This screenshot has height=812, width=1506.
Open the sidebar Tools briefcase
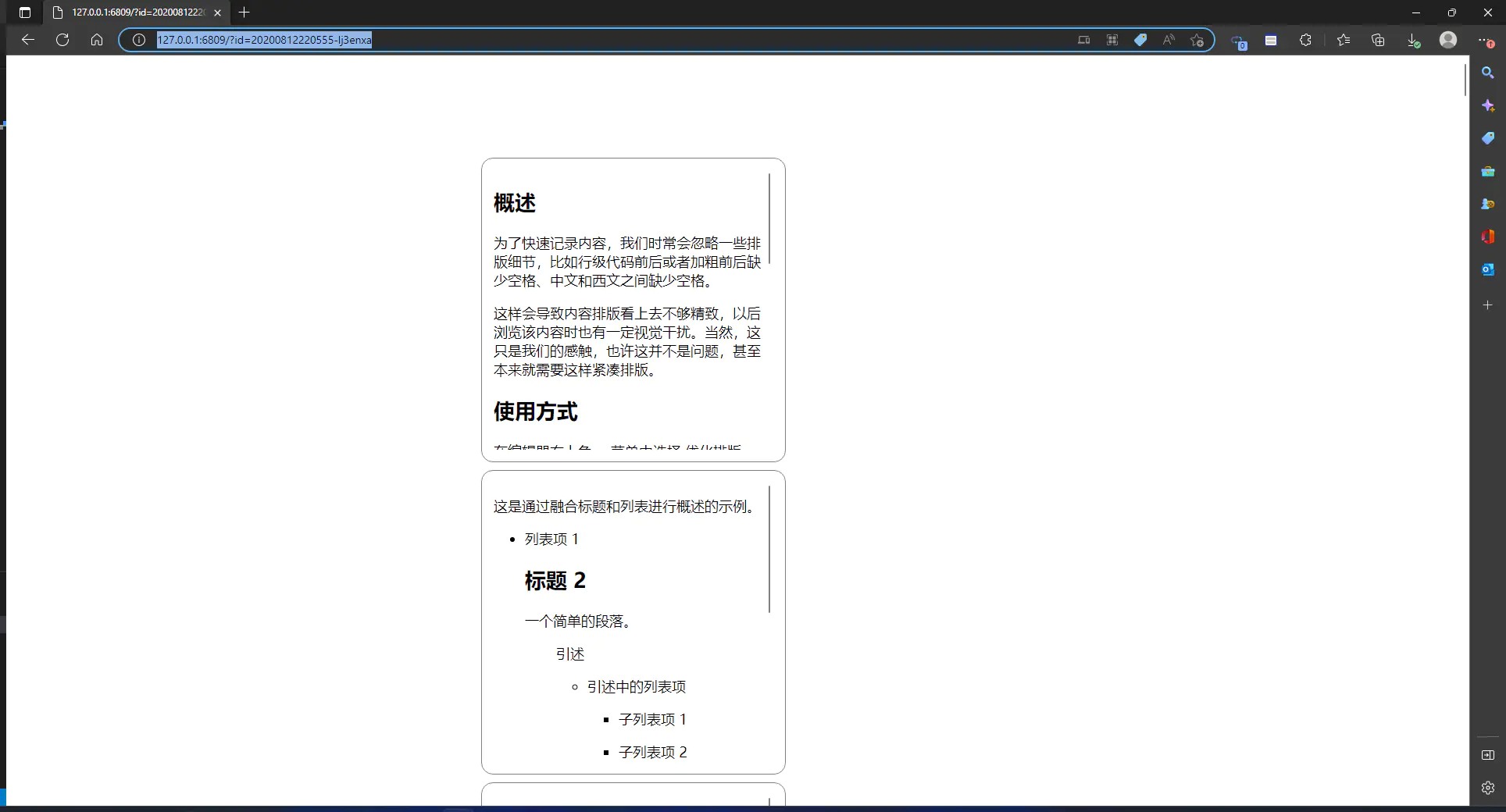1487,171
